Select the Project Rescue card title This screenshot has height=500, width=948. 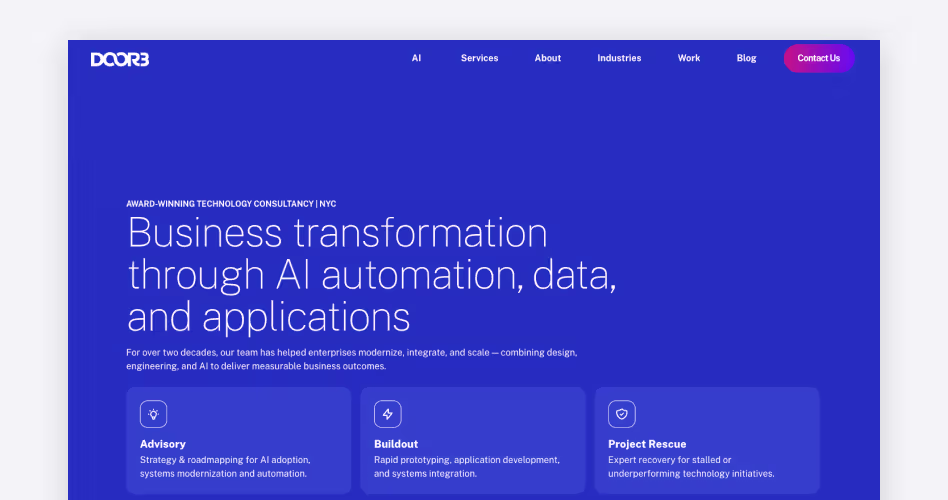(x=647, y=444)
